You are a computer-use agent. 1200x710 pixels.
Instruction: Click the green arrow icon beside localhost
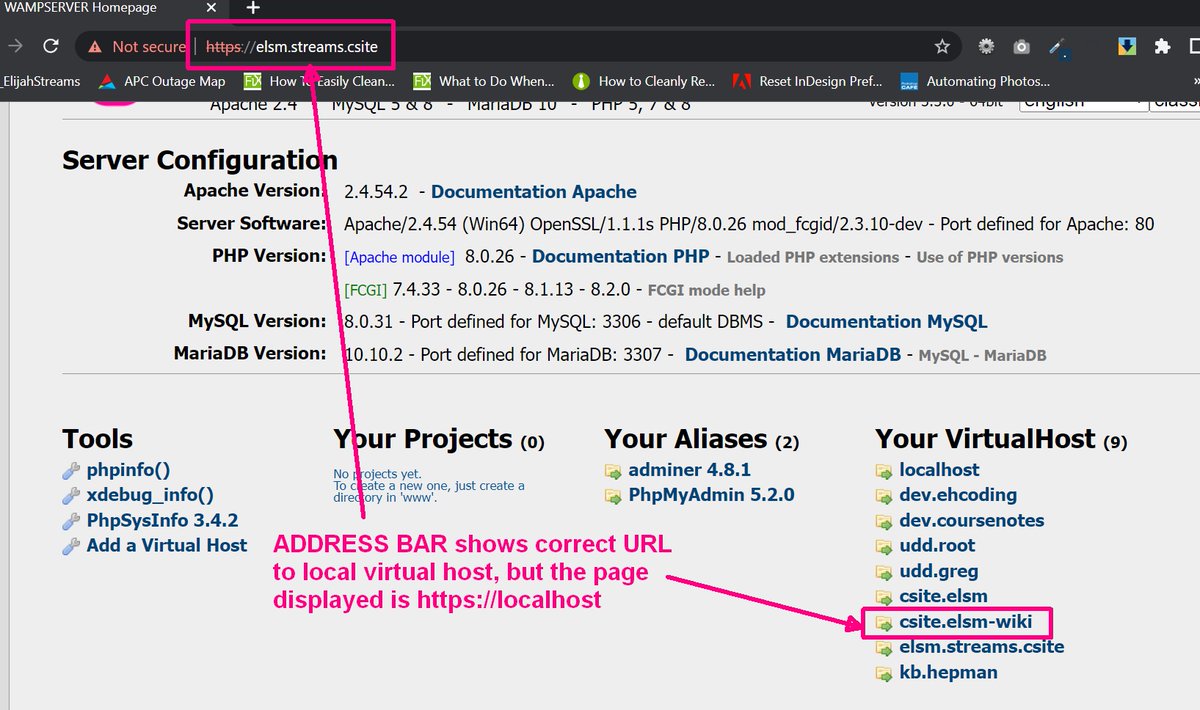coord(885,470)
